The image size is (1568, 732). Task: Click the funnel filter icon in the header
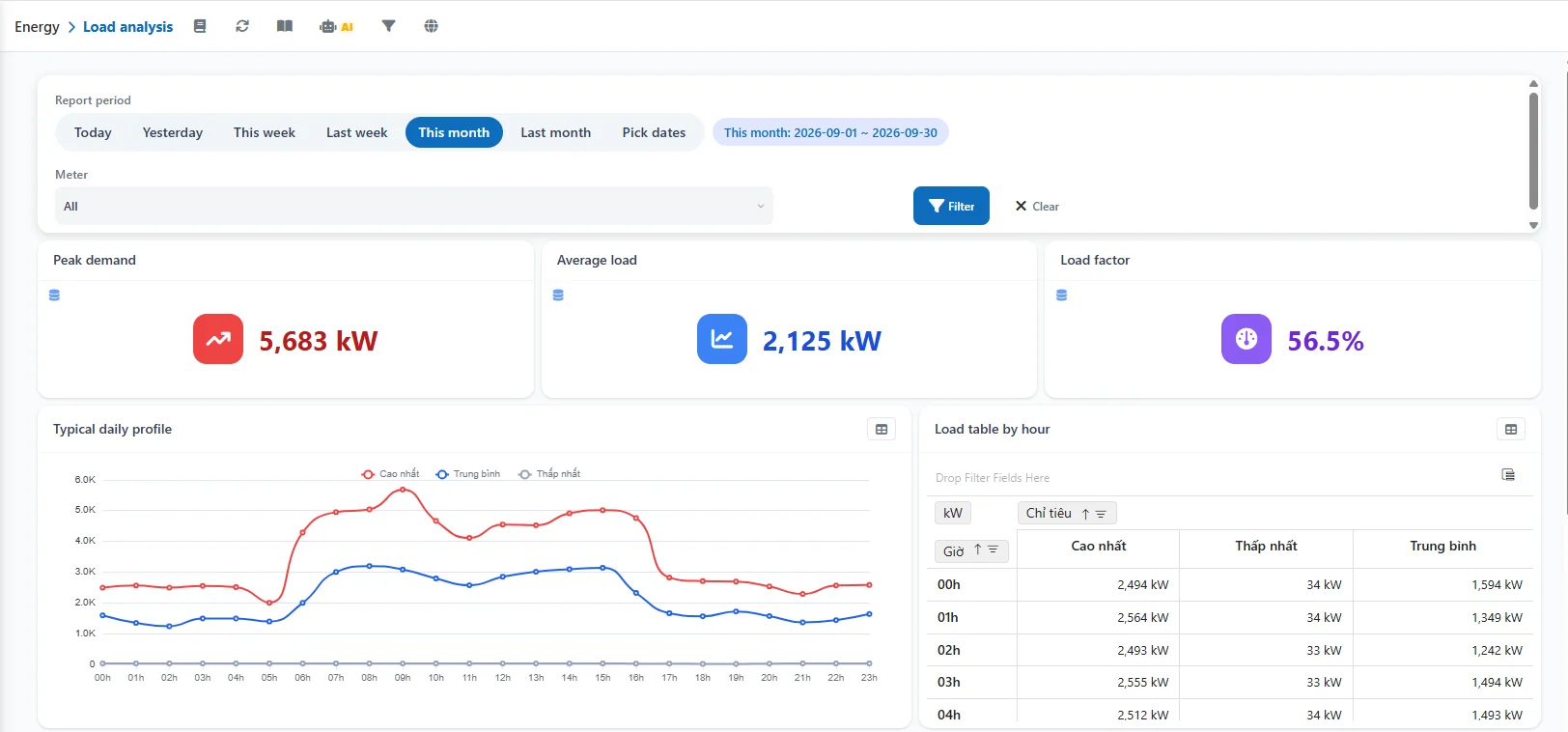(x=388, y=26)
